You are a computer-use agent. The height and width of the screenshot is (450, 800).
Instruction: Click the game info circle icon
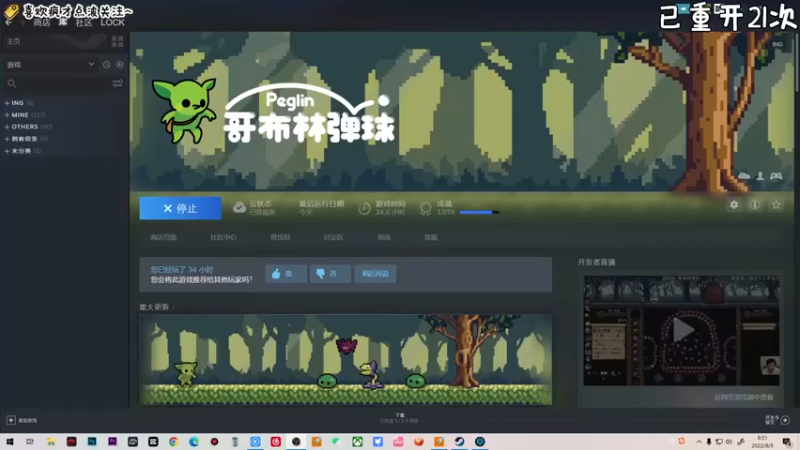coord(755,205)
